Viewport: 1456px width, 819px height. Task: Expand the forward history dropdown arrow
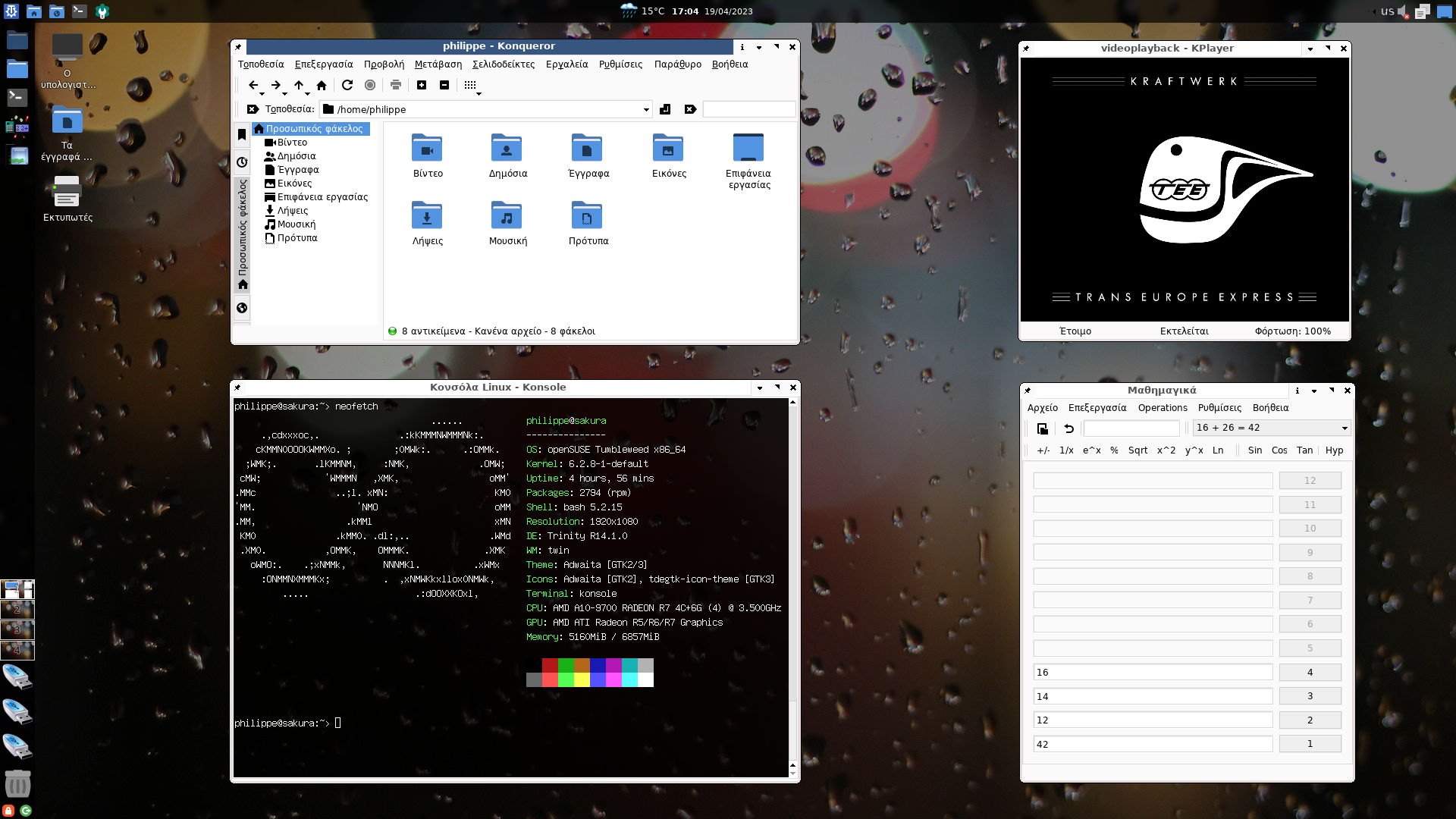(x=284, y=93)
